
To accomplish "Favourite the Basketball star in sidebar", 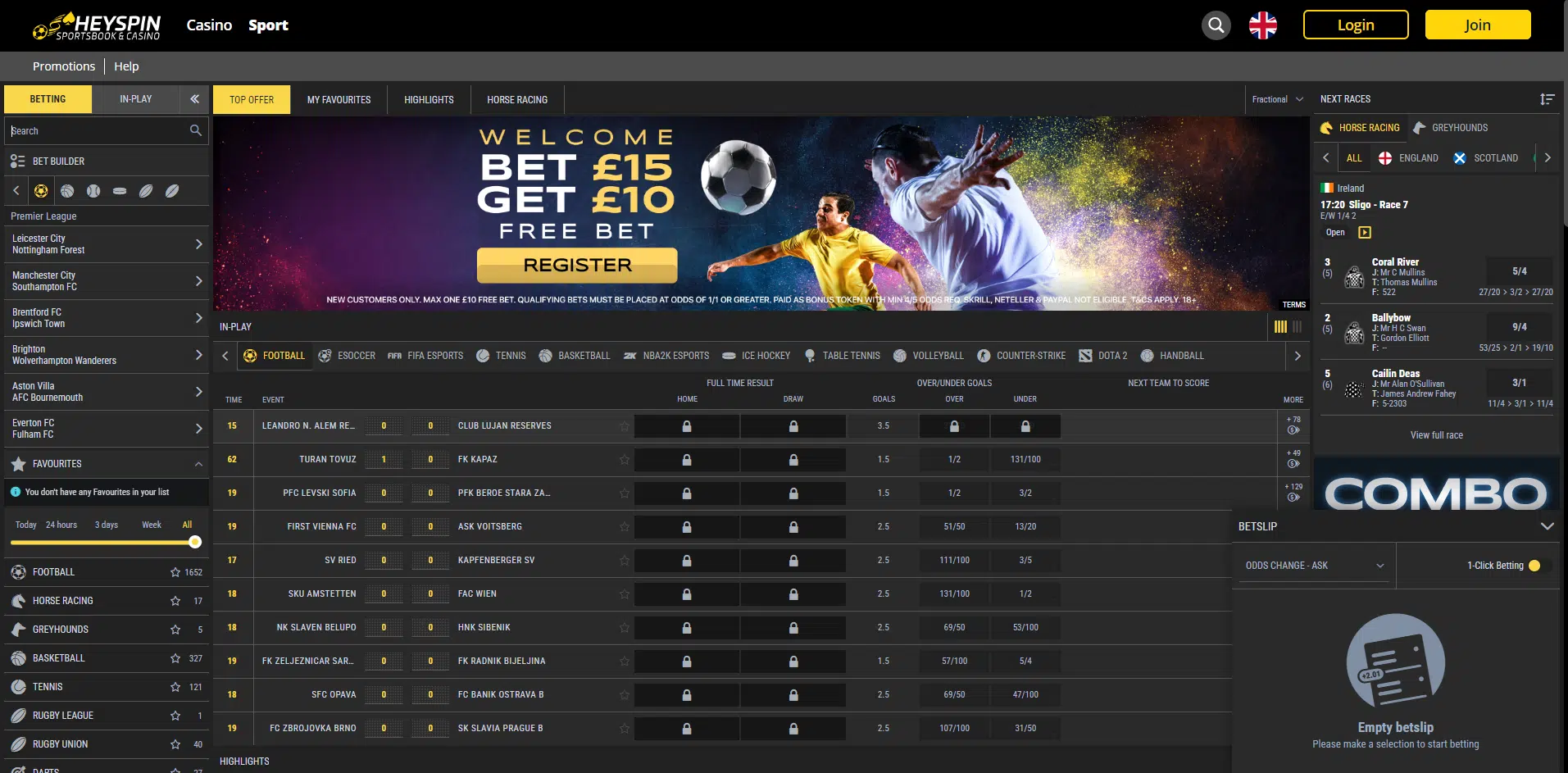I will [x=175, y=658].
